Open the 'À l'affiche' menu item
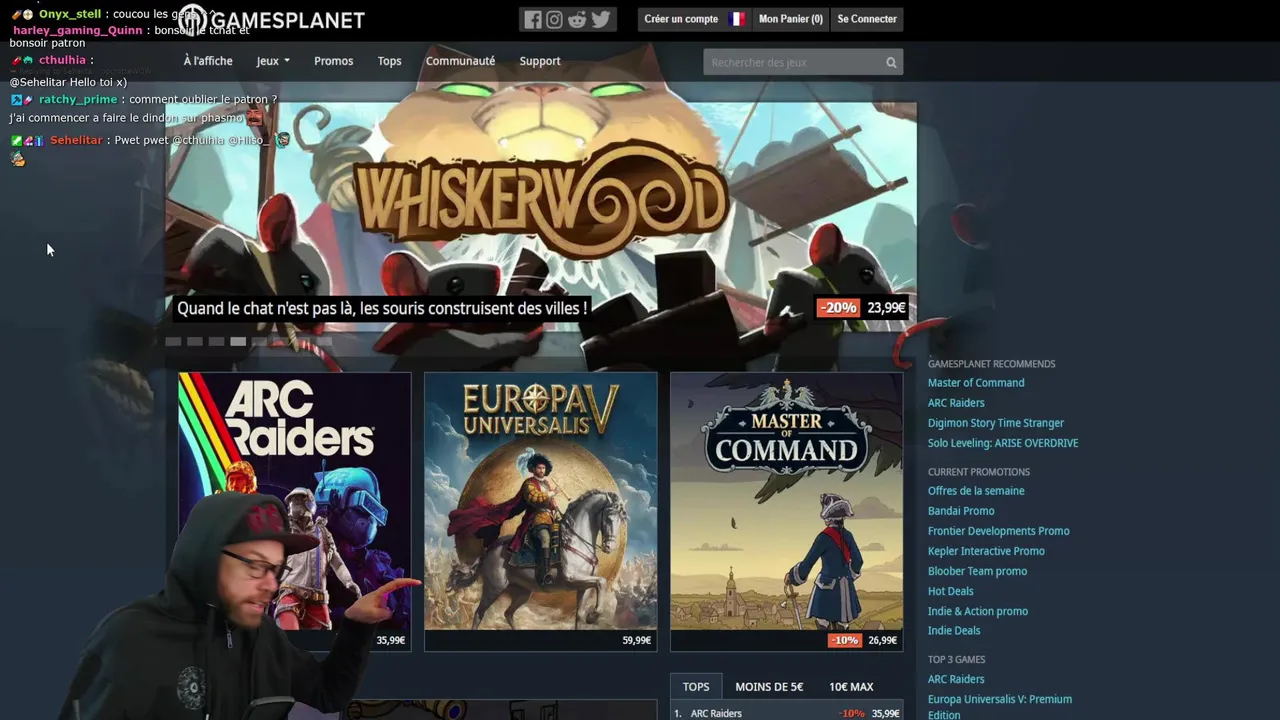 pos(208,61)
